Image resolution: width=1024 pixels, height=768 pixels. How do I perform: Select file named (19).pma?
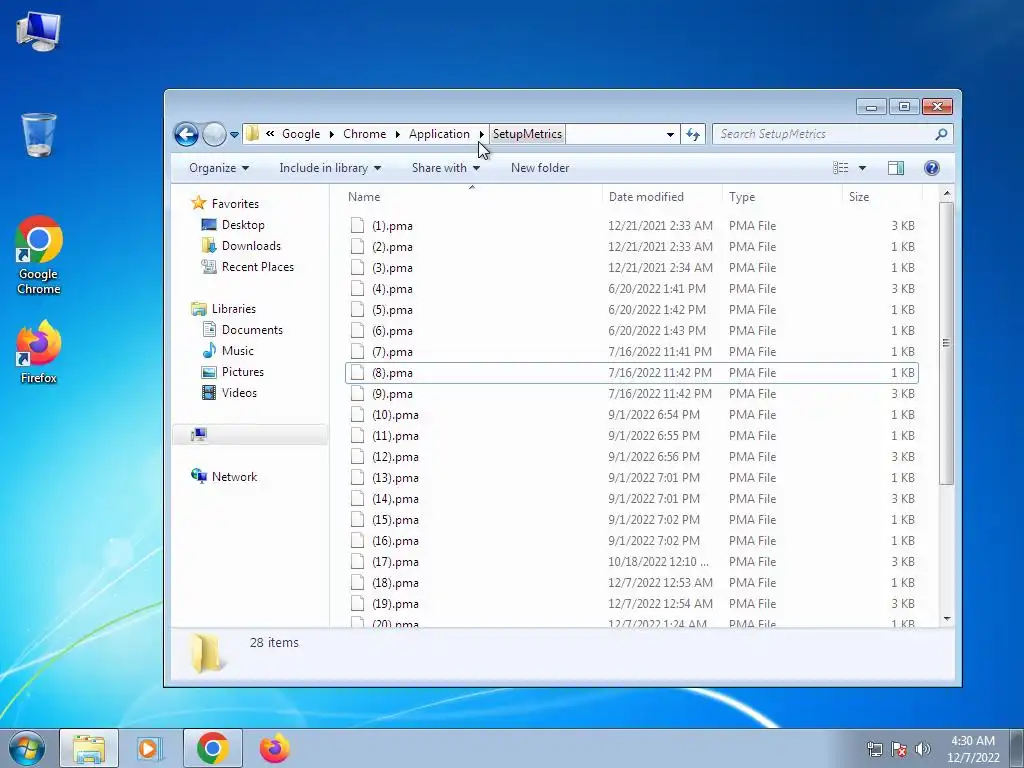tap(395, 604)
